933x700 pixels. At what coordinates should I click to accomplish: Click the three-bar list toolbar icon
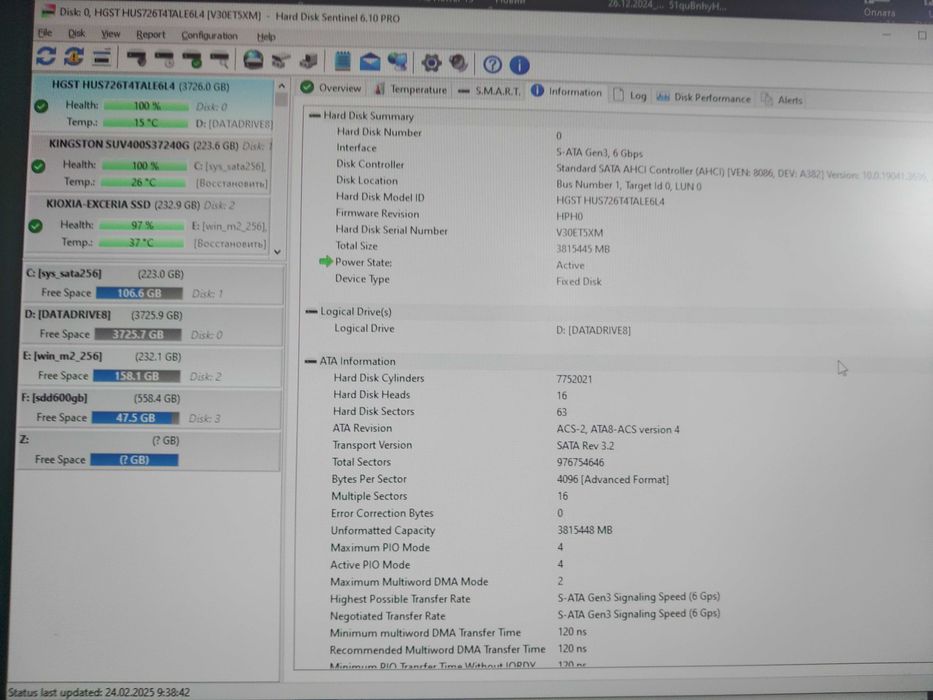tap(102, 58)
